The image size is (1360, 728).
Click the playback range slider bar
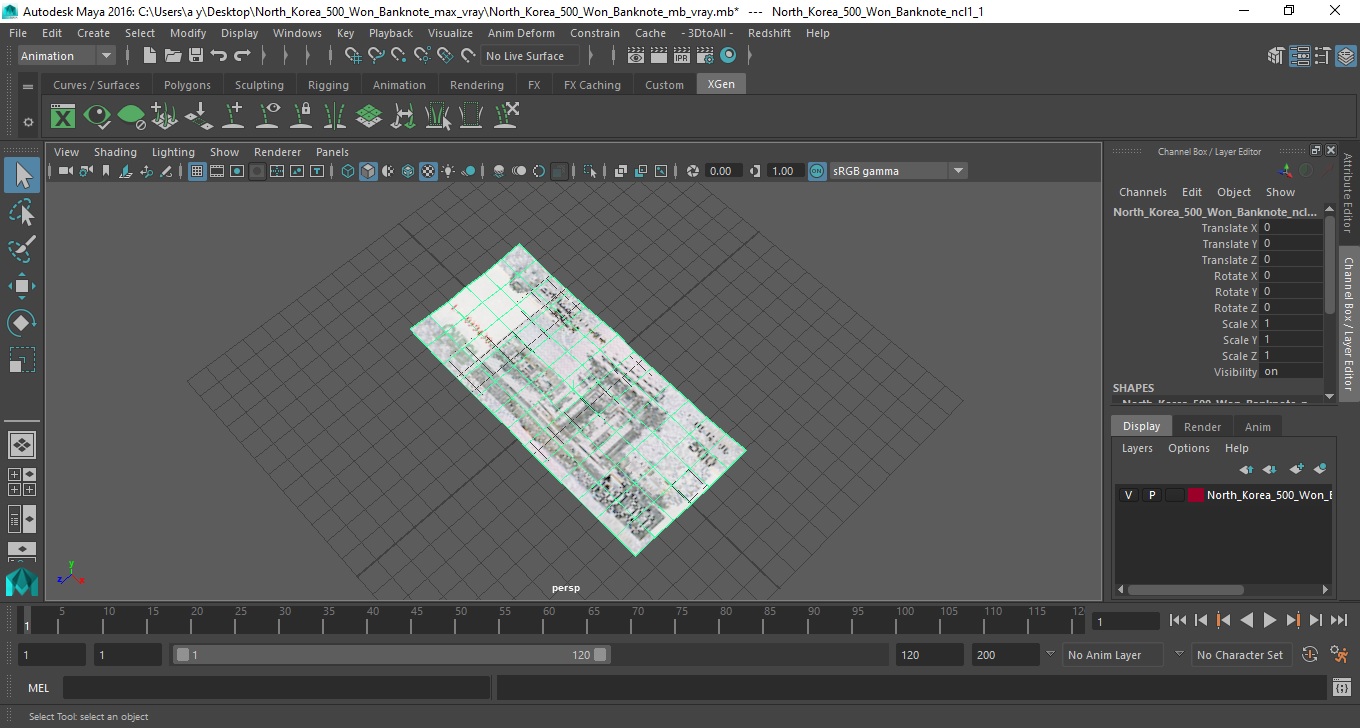[x=392, y=655]
